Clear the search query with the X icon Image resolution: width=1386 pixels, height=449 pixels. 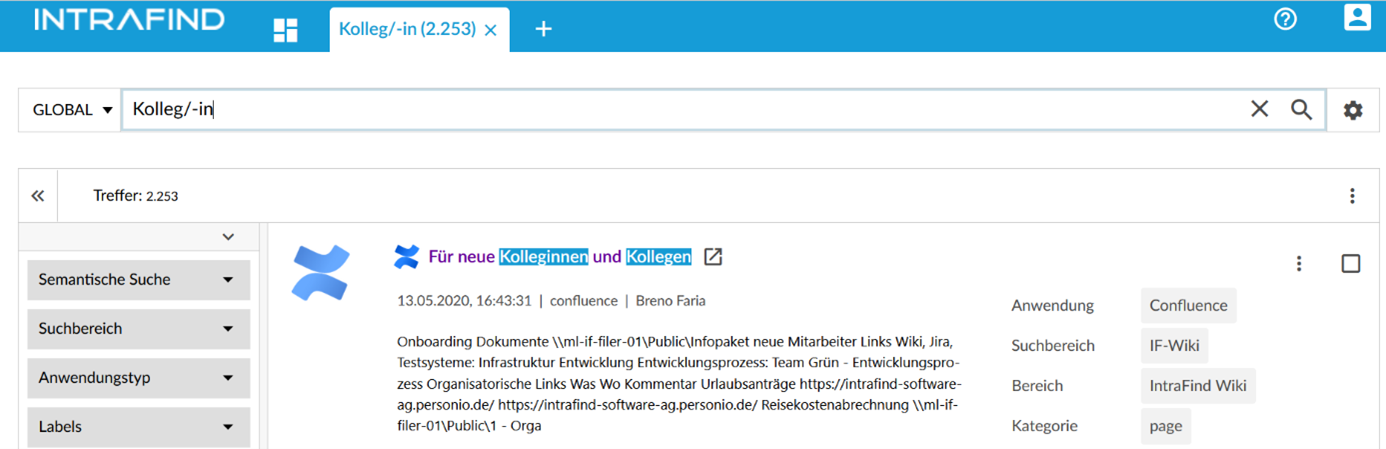click(1259, 109)
